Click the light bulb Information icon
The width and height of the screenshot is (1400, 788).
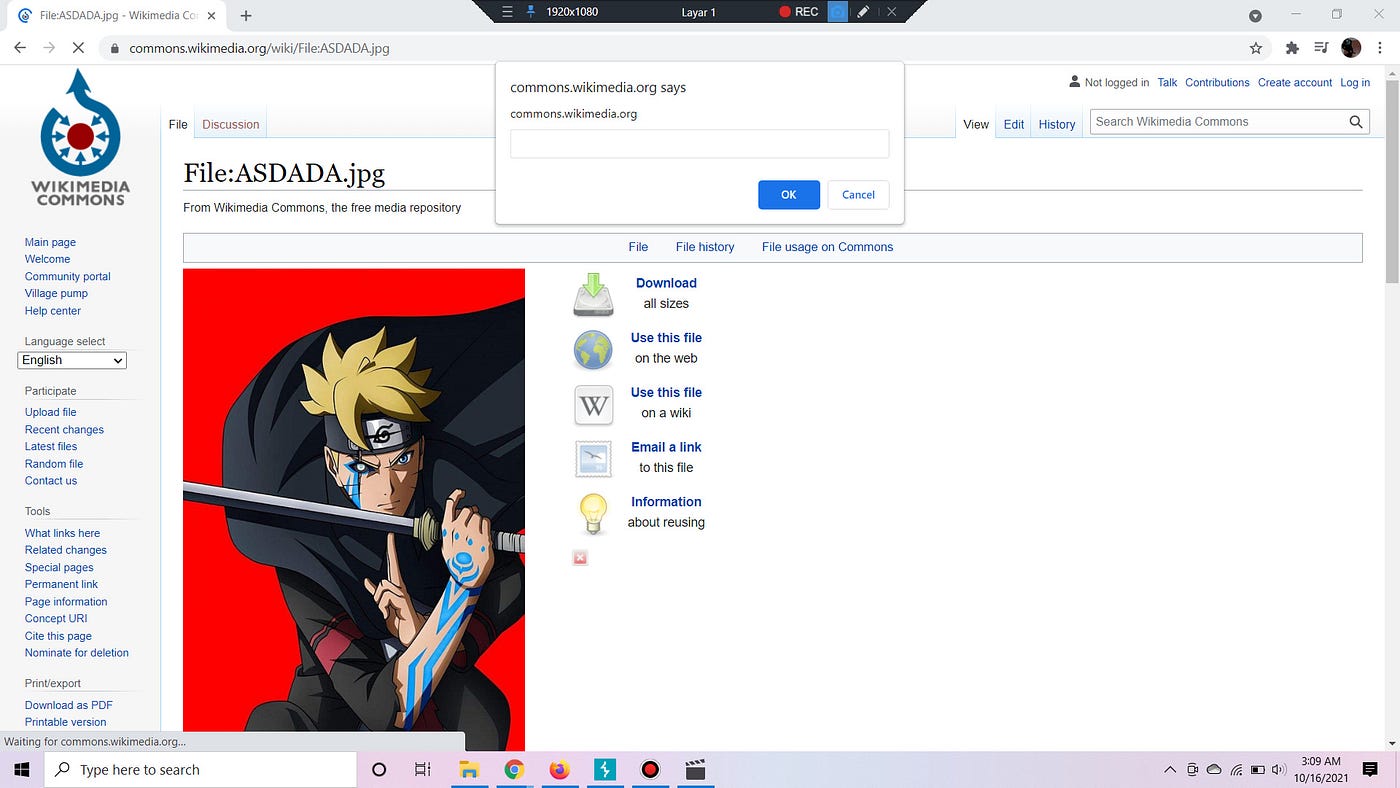(593, 514)
